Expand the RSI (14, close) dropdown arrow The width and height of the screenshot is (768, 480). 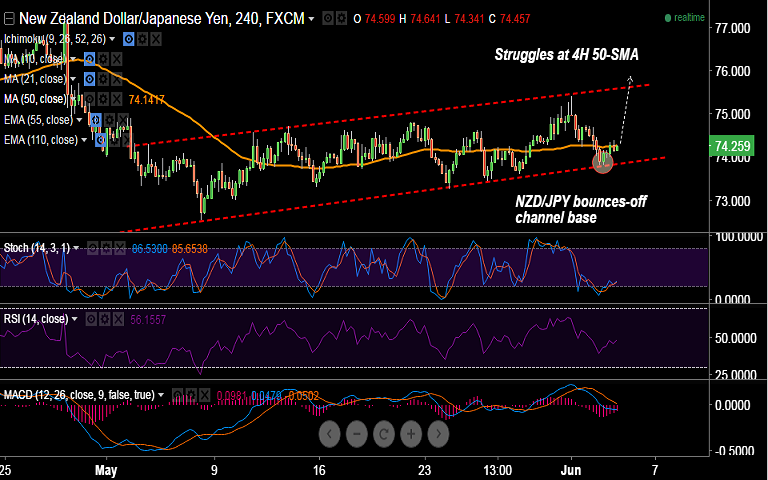point(74,320)
